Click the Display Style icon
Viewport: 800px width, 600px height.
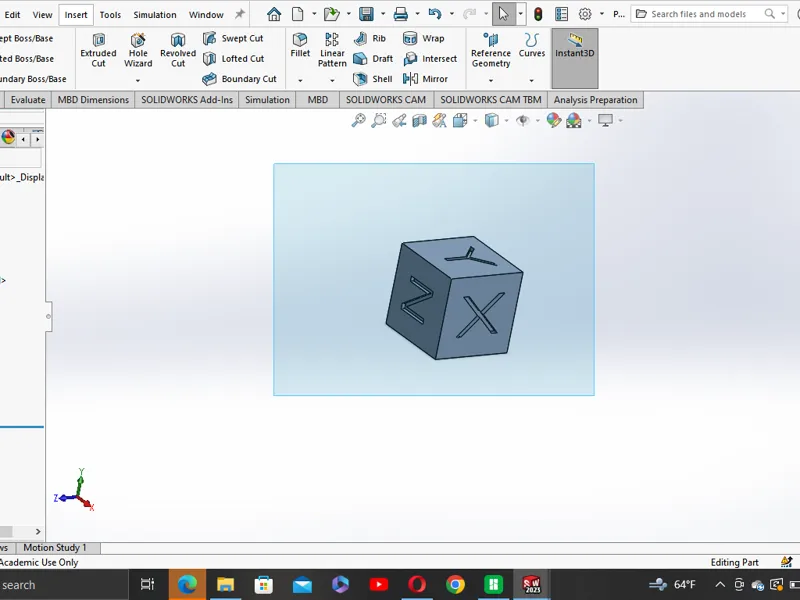(491, 120)
